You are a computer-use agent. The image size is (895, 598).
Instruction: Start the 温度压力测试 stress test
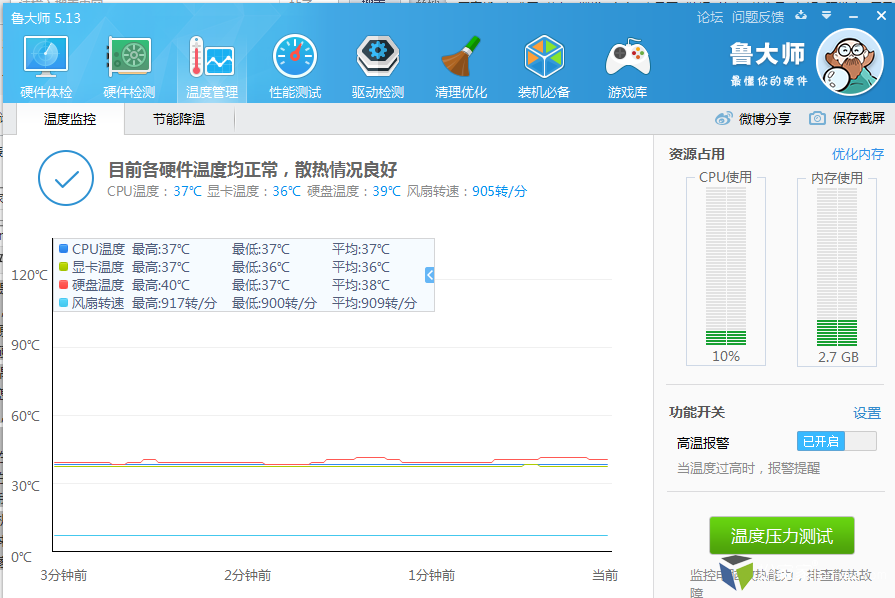point(781,536)
